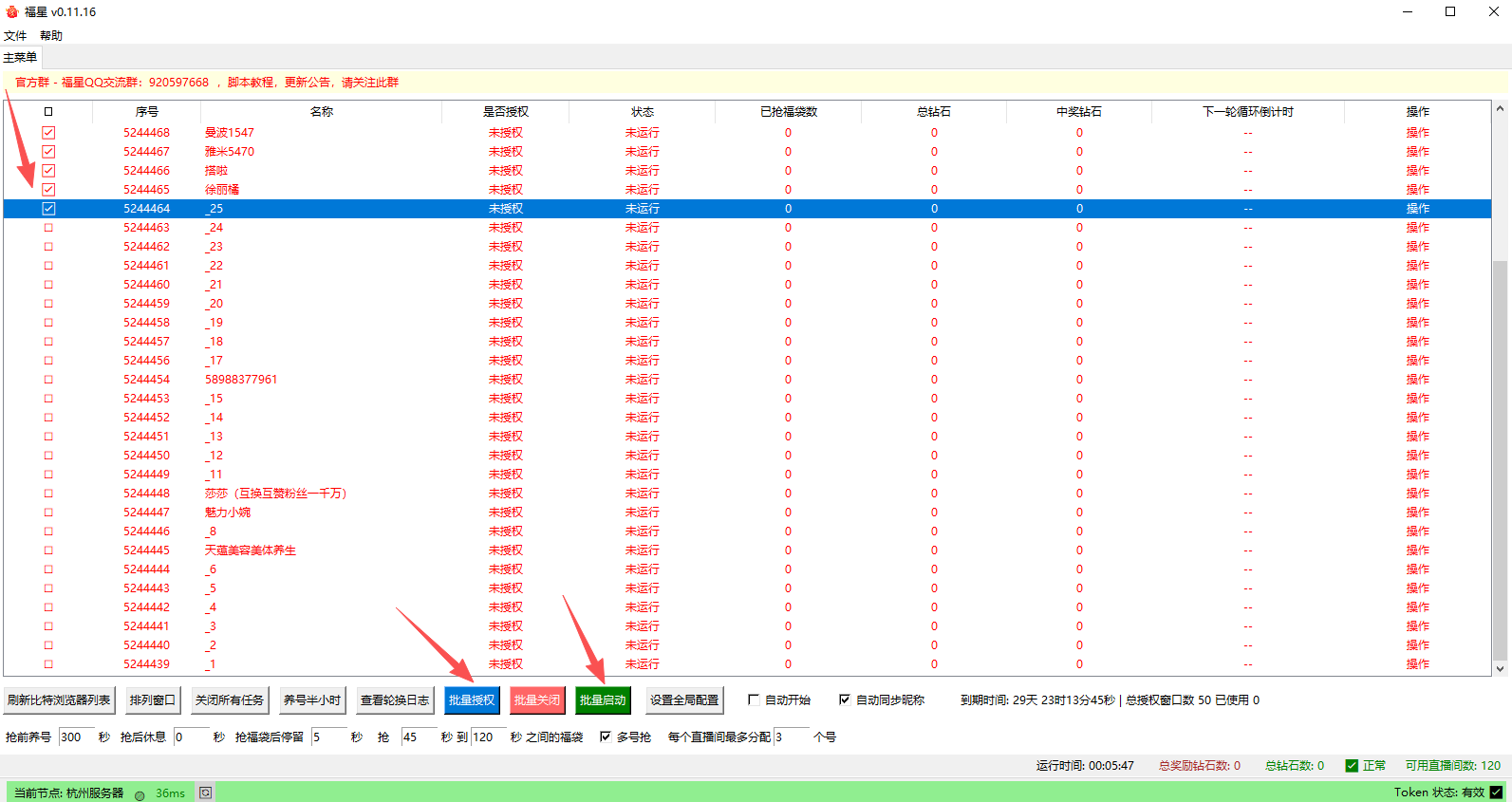Open the 帮助 menu

51,36
